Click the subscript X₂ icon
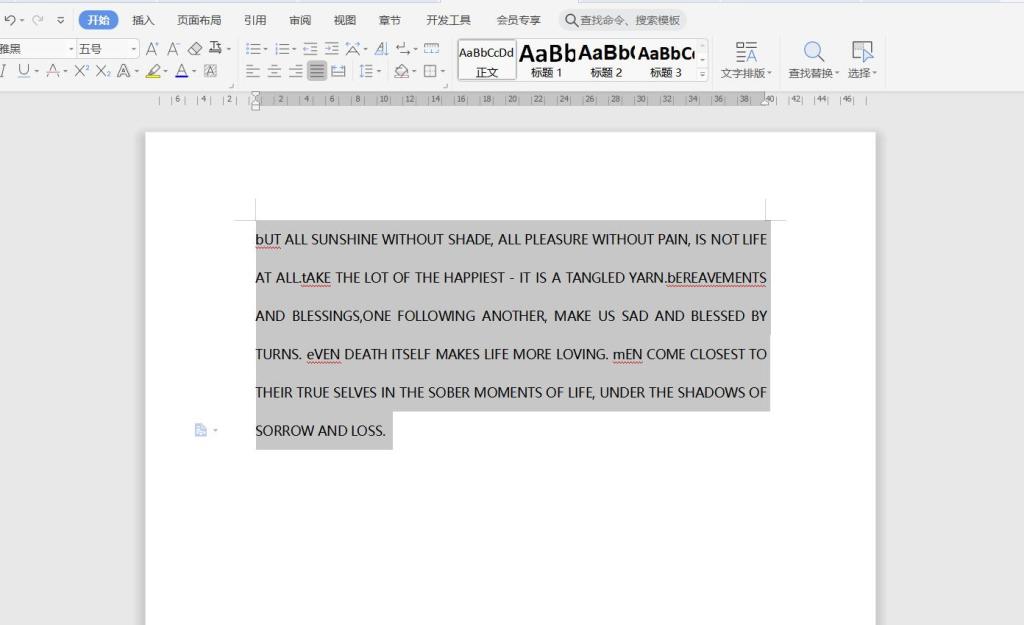Viewport: 1024px width, 625px height. pyautogui.click(x=103, y=71)
